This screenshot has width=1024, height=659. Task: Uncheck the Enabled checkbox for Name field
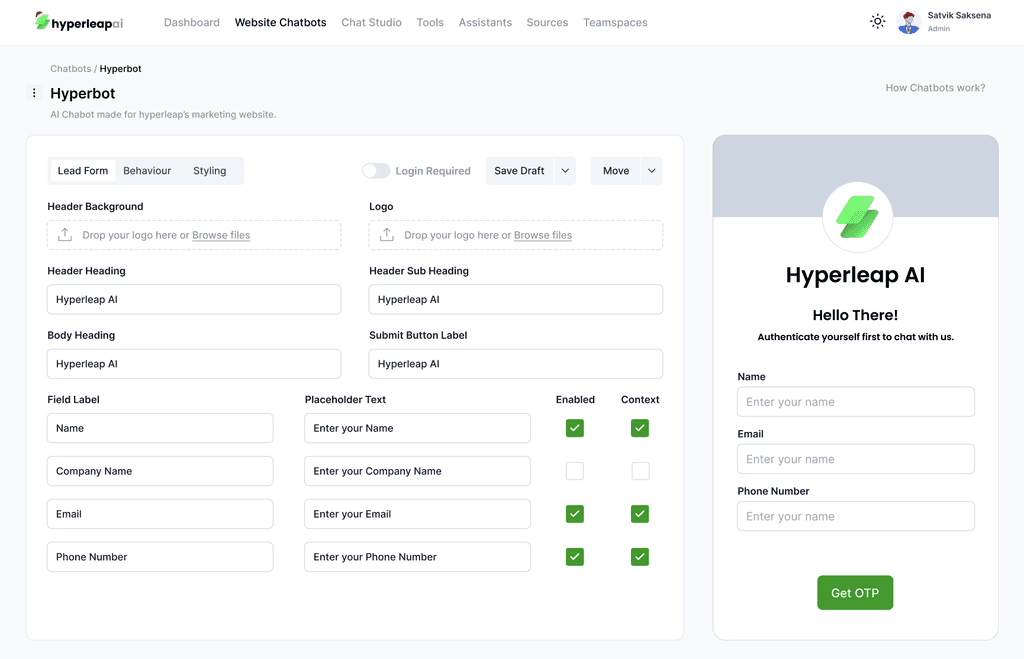pos(574,427)
